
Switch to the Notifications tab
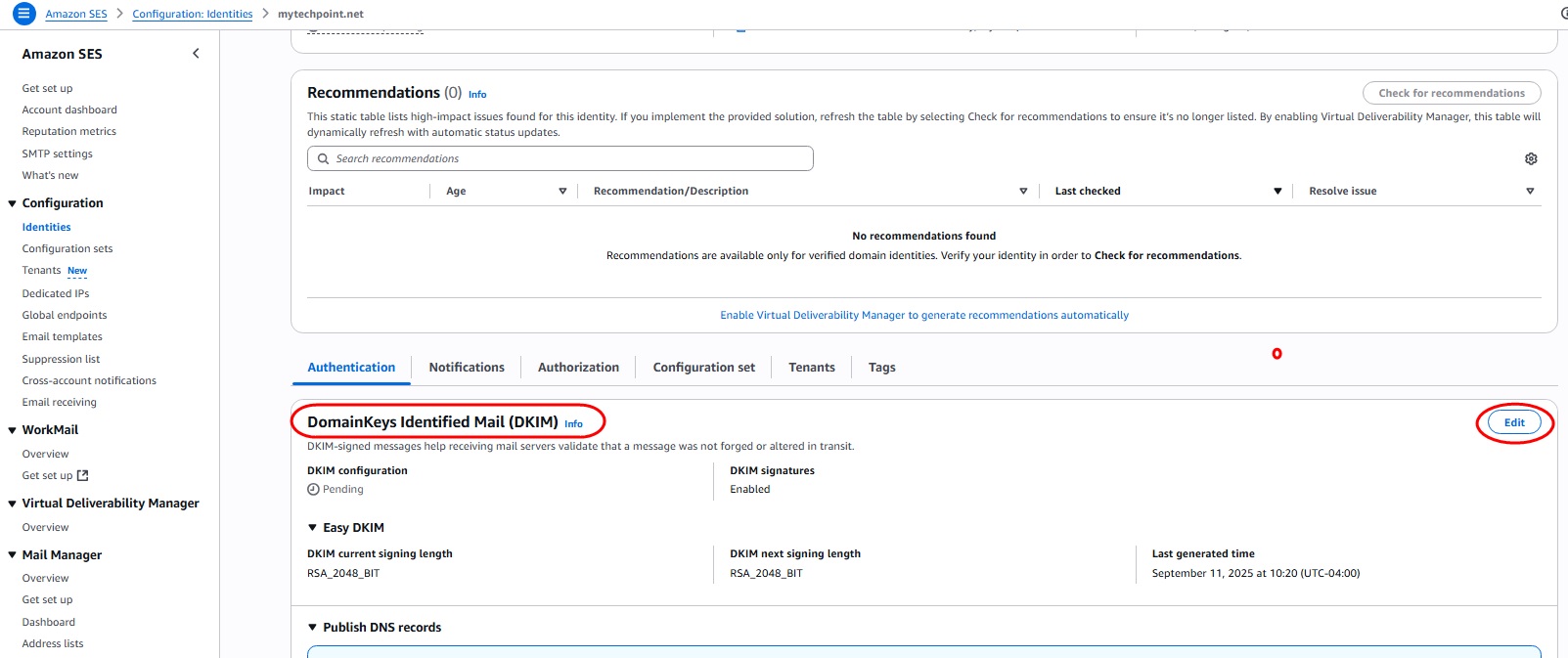coord(467,368)
